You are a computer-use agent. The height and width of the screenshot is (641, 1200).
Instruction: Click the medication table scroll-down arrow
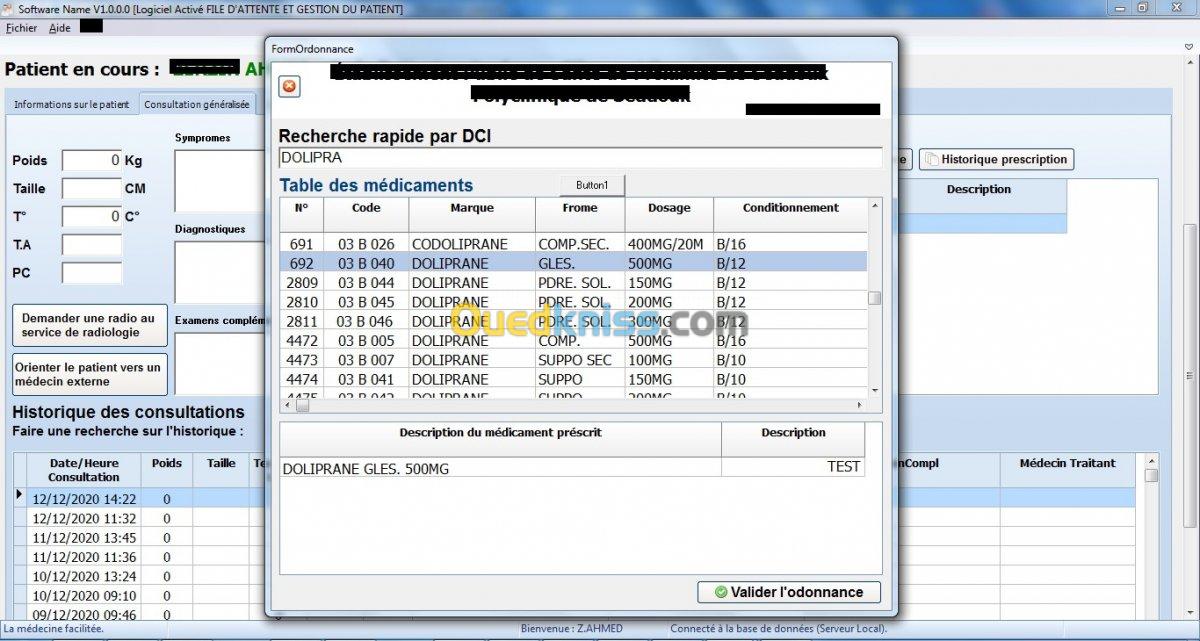pyautogui.click(x=875, y=390)
